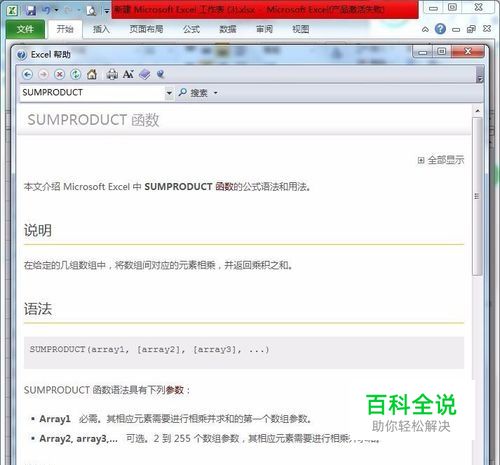
Task: Click the SUMPRODUCT 函数 title text
Action: coord(93,120)
